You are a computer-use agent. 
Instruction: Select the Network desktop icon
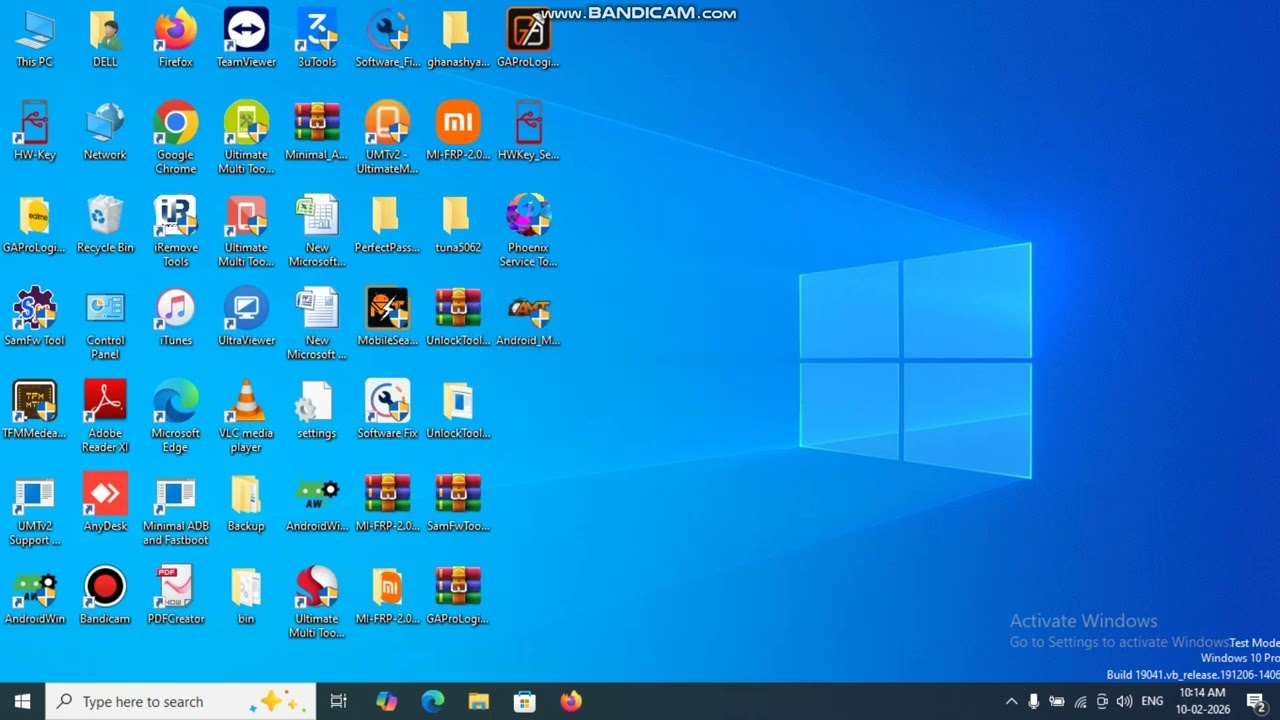click(105, 131)
